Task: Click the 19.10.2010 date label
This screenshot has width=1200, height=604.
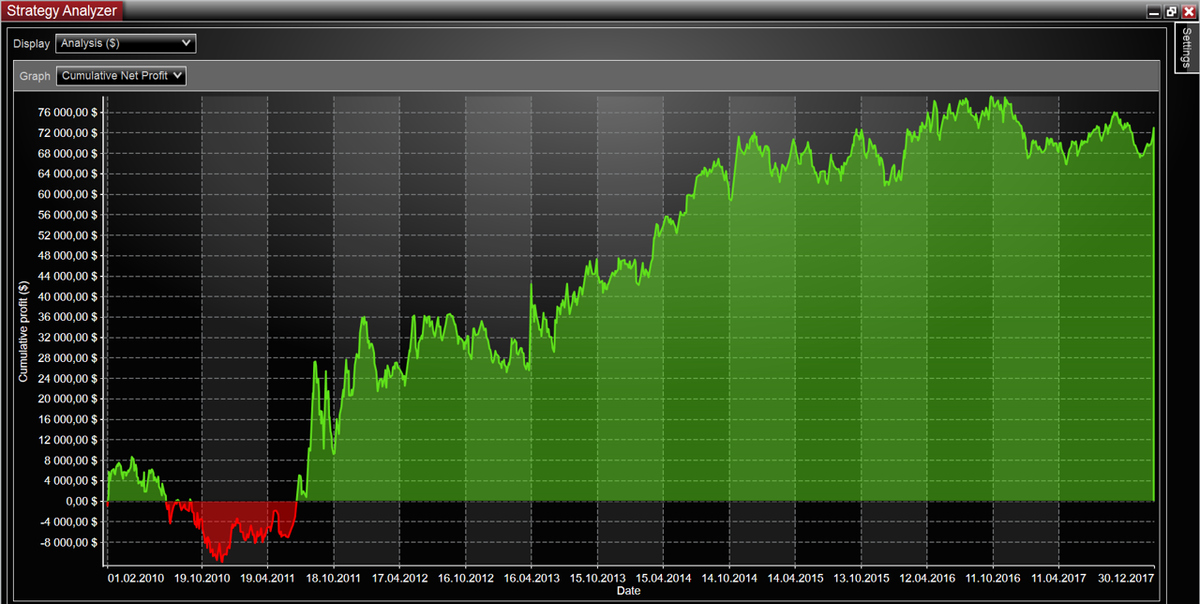Action: point(202,578)
